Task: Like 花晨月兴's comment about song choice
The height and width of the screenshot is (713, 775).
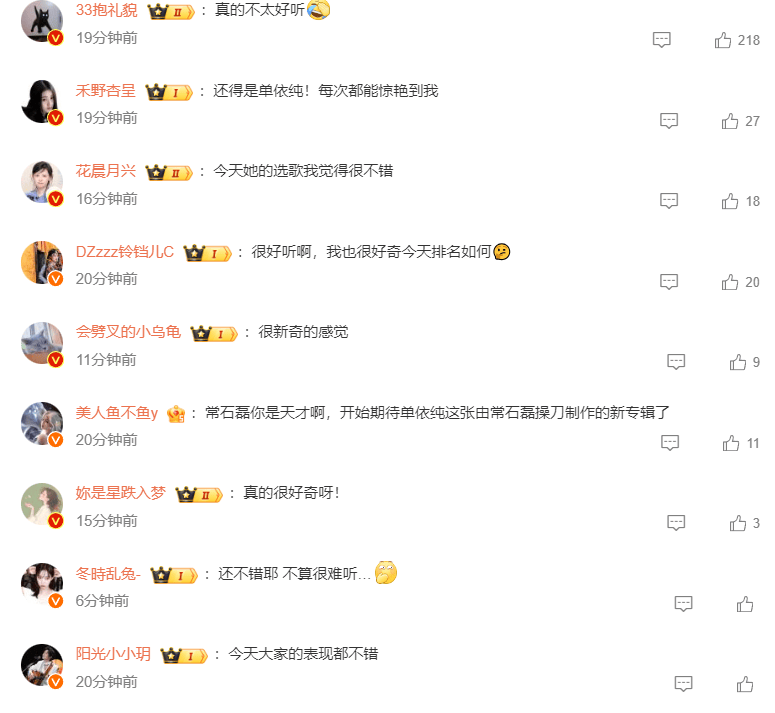Action: 730,201
